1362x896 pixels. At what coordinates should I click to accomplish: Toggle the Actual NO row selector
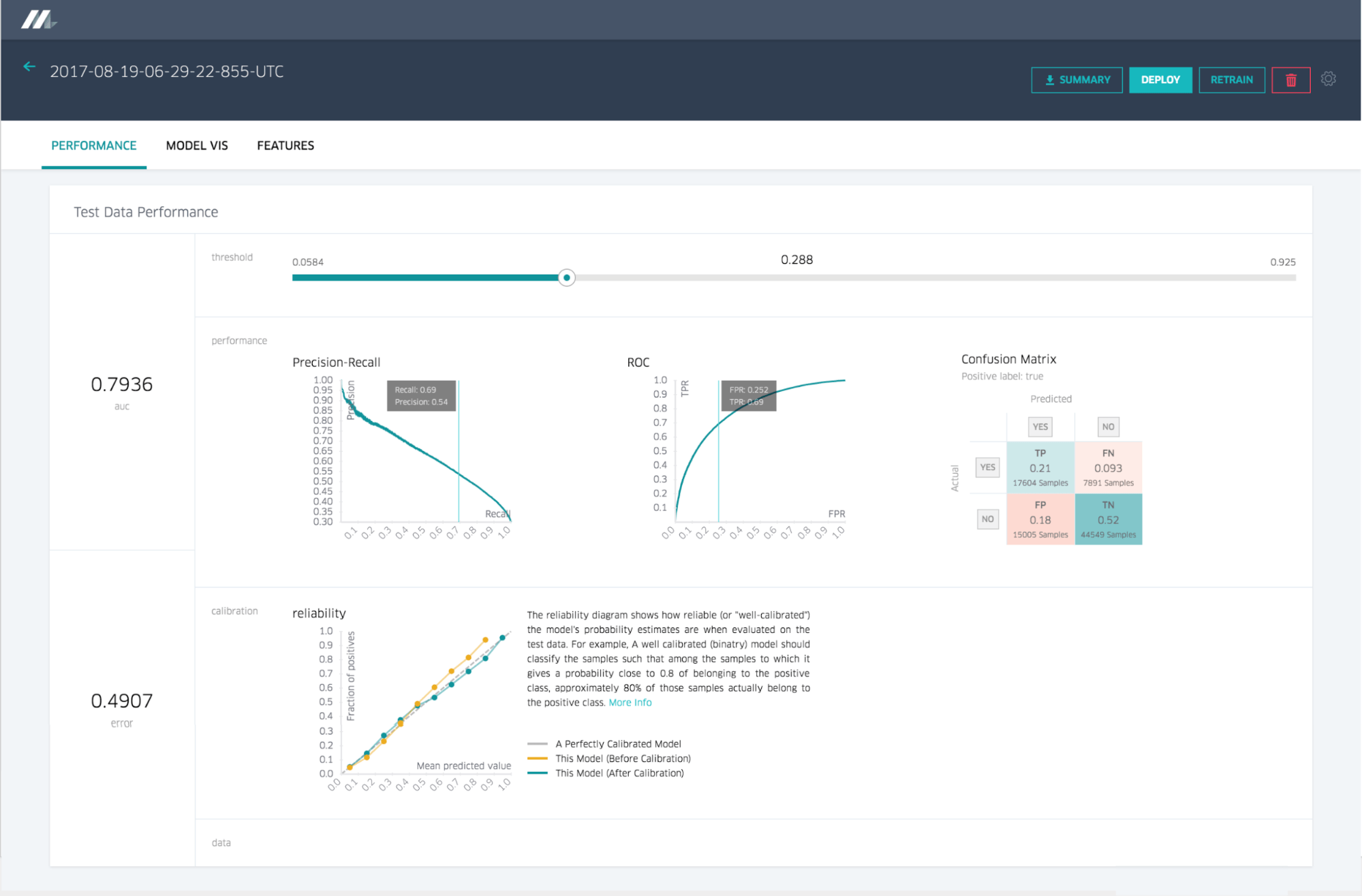tap(987, 519)
